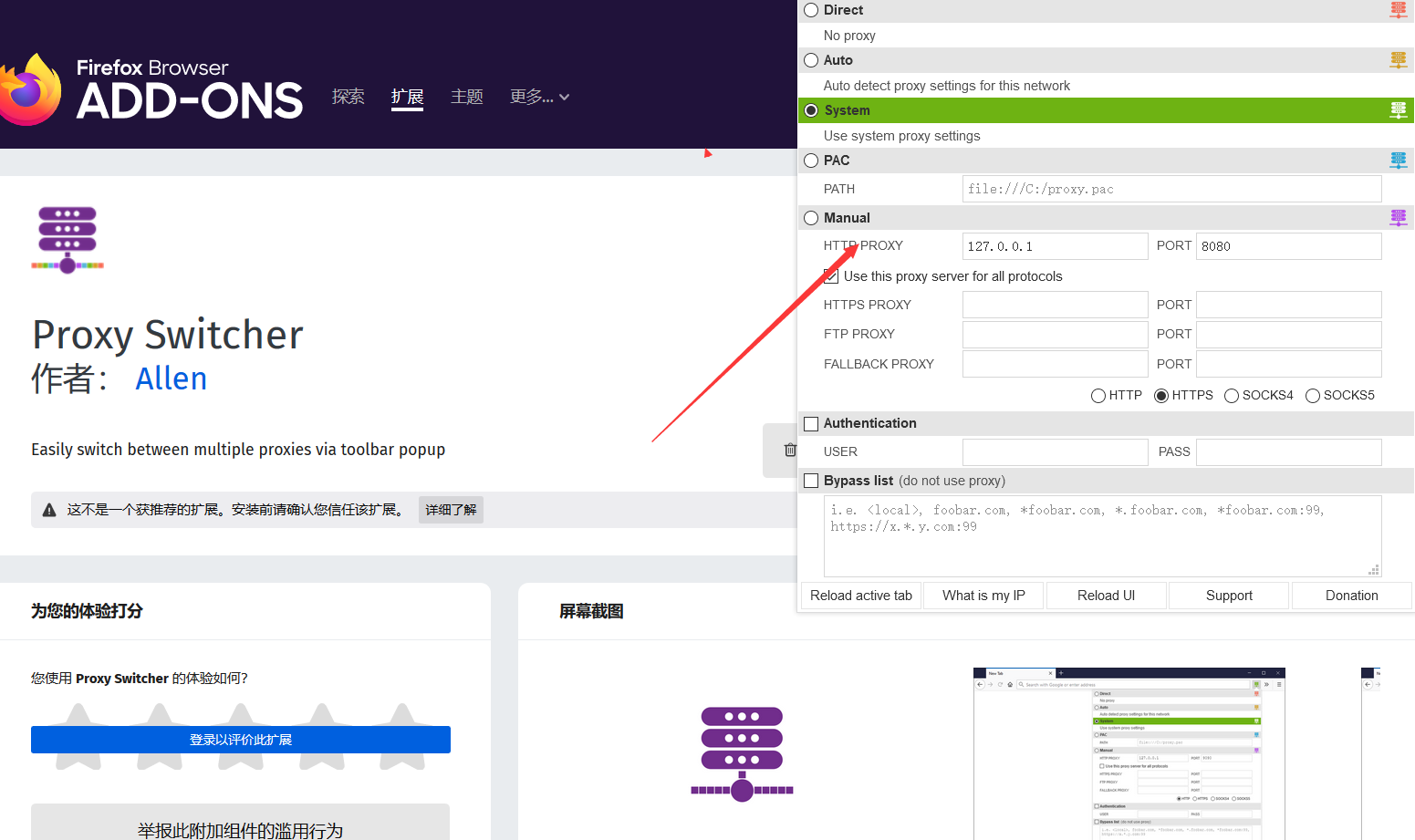Click the PAC PATH input field
Screen dimensions: 1415x840
pyautogui.click(x=1172, y=189)
